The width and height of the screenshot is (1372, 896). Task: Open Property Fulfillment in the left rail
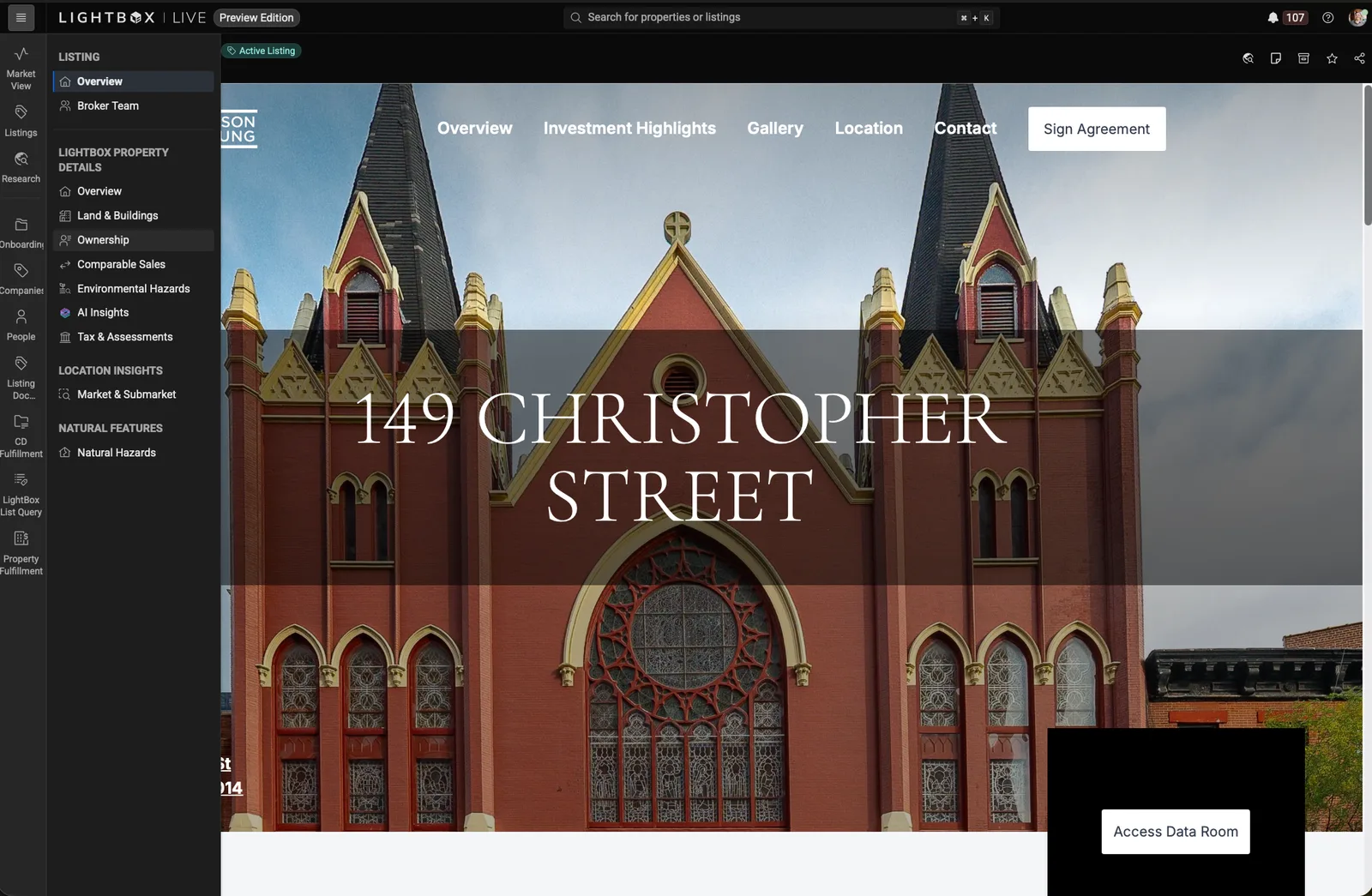click(21, 553)
